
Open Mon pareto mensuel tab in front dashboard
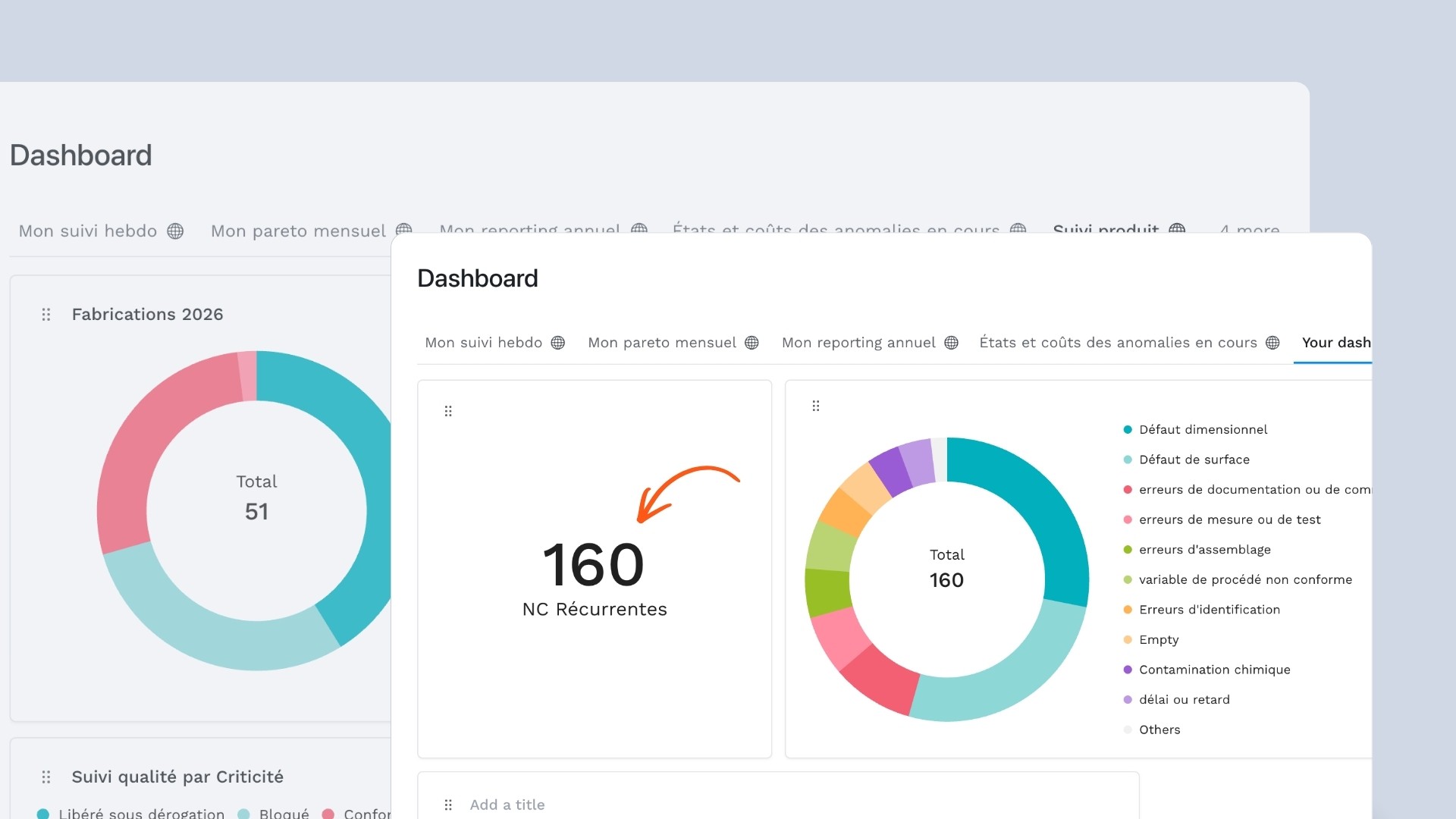click(x=662, y=343)
